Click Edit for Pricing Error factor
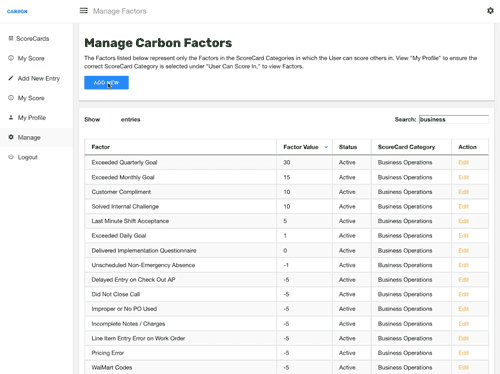500x374 pixels. [463, 353]
